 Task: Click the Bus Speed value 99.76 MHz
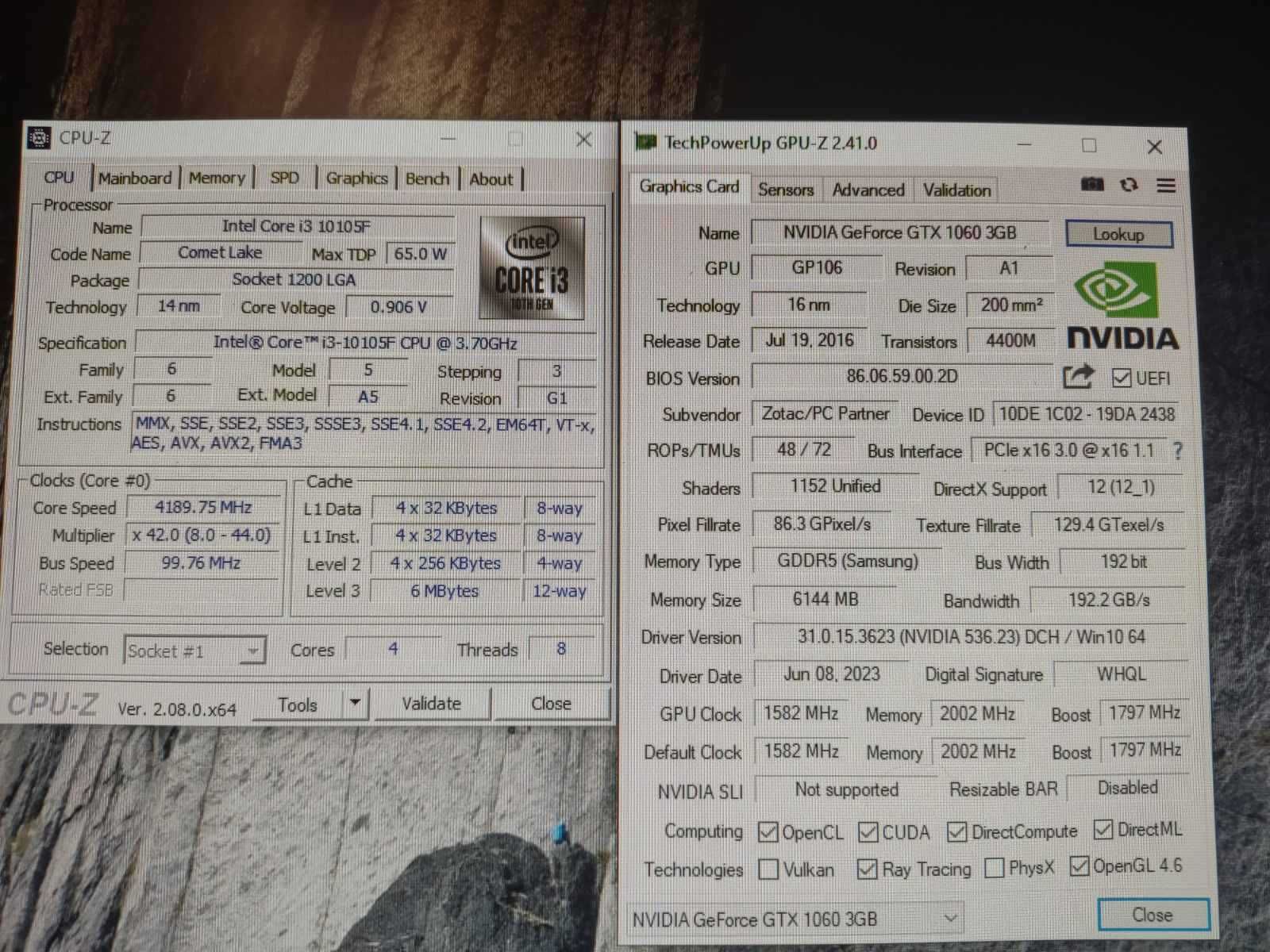click(201, 563)
